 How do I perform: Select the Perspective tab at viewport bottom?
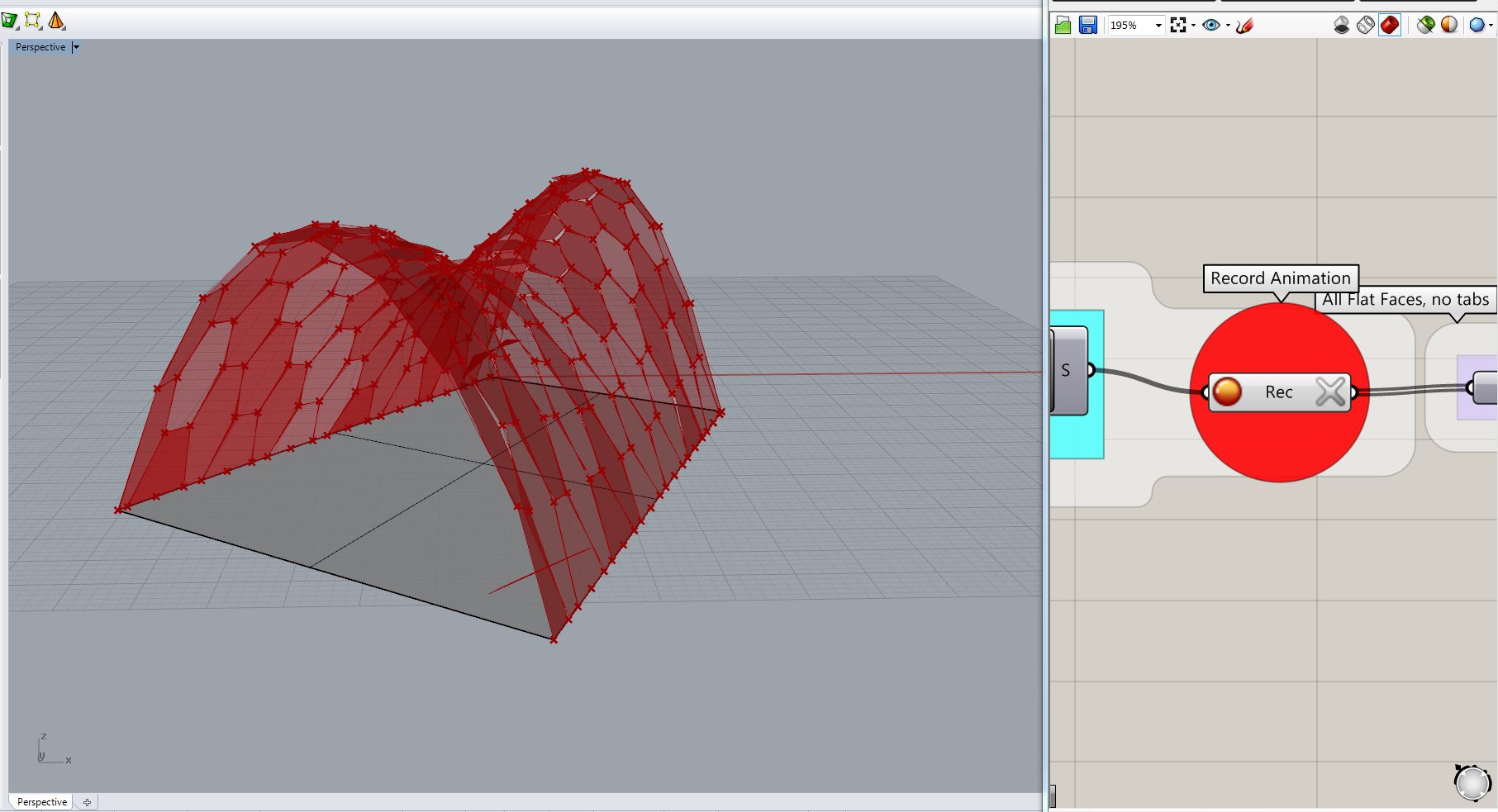click(x=41, y=802)
